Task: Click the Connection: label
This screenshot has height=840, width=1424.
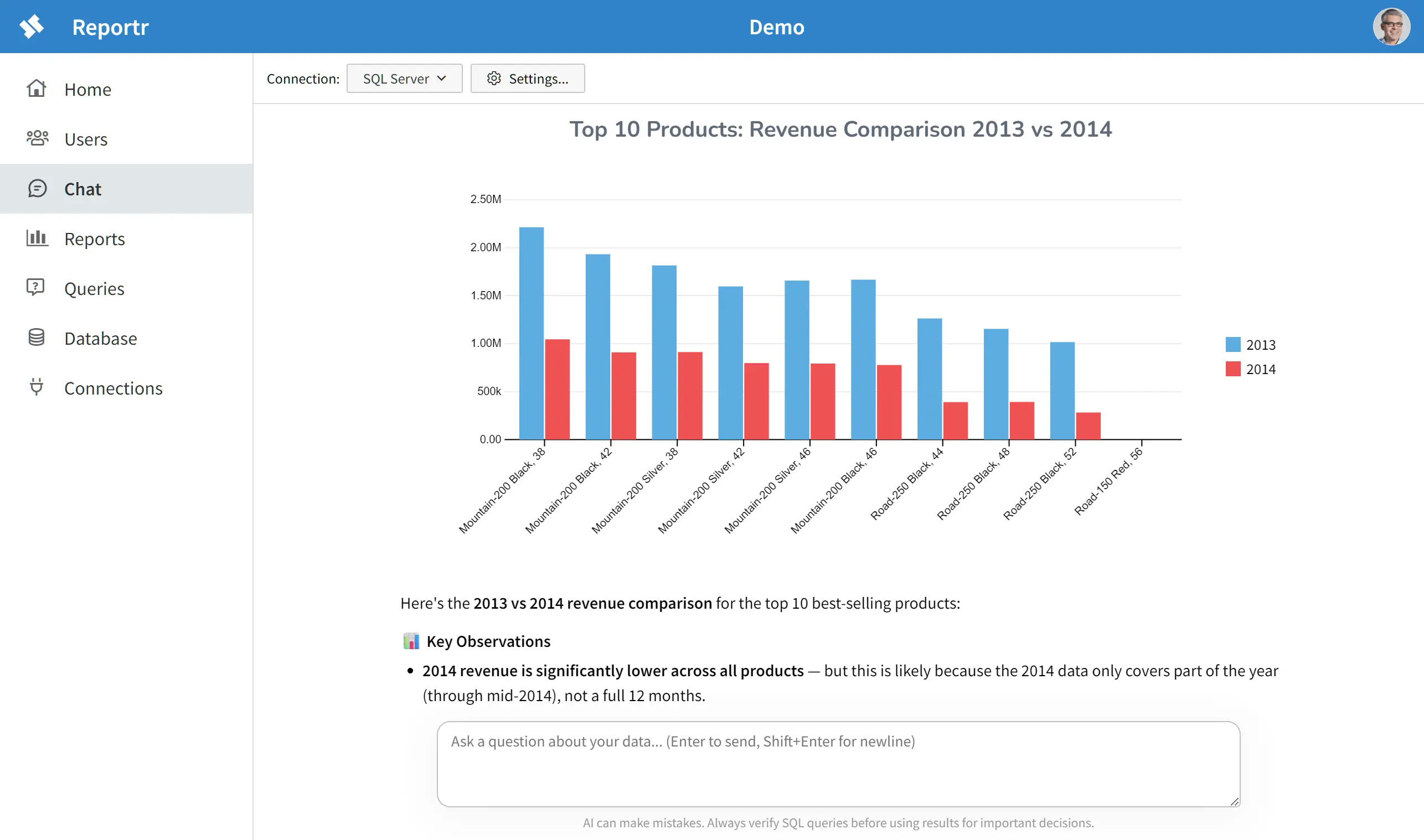Action: 303,79
